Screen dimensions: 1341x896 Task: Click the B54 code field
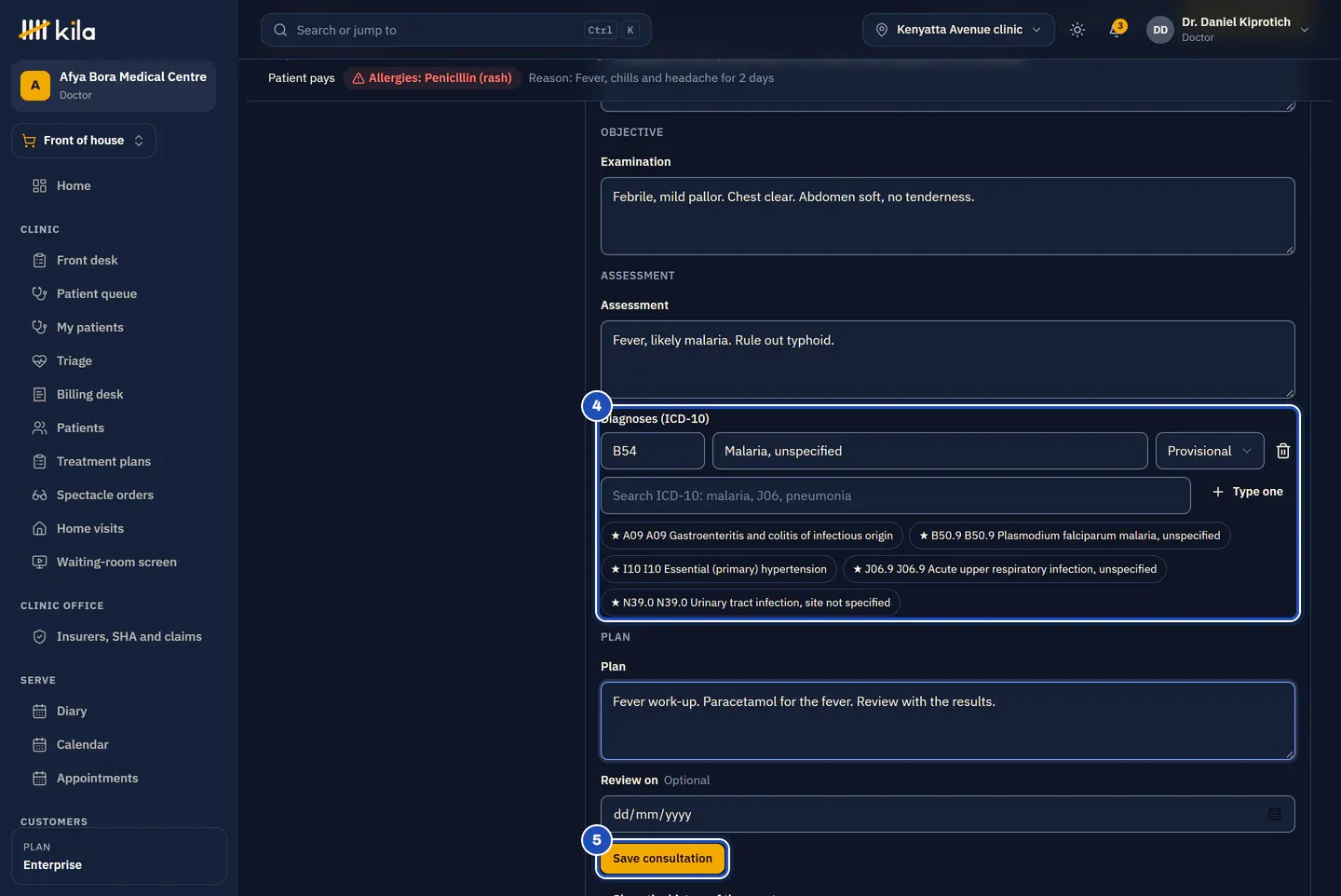coord(652,451)
